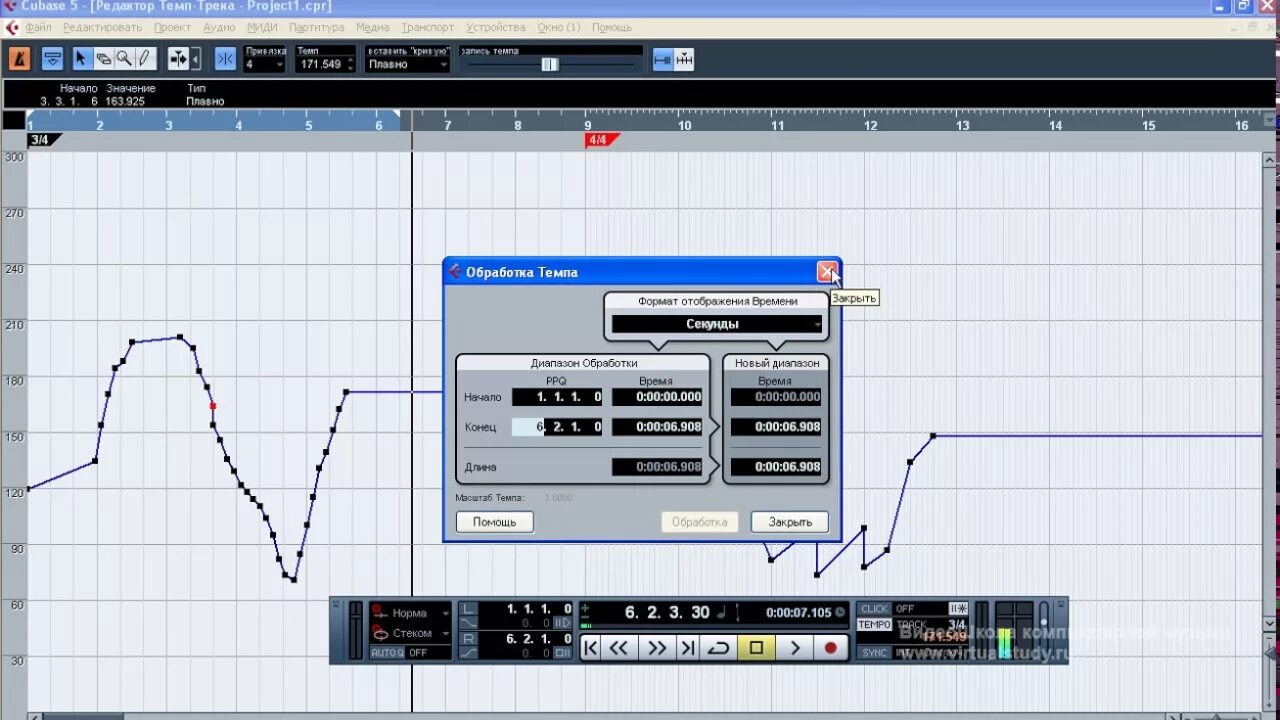Select the red tempo curve point
Screen dimensions: 1280x720
tap(213, 406)
